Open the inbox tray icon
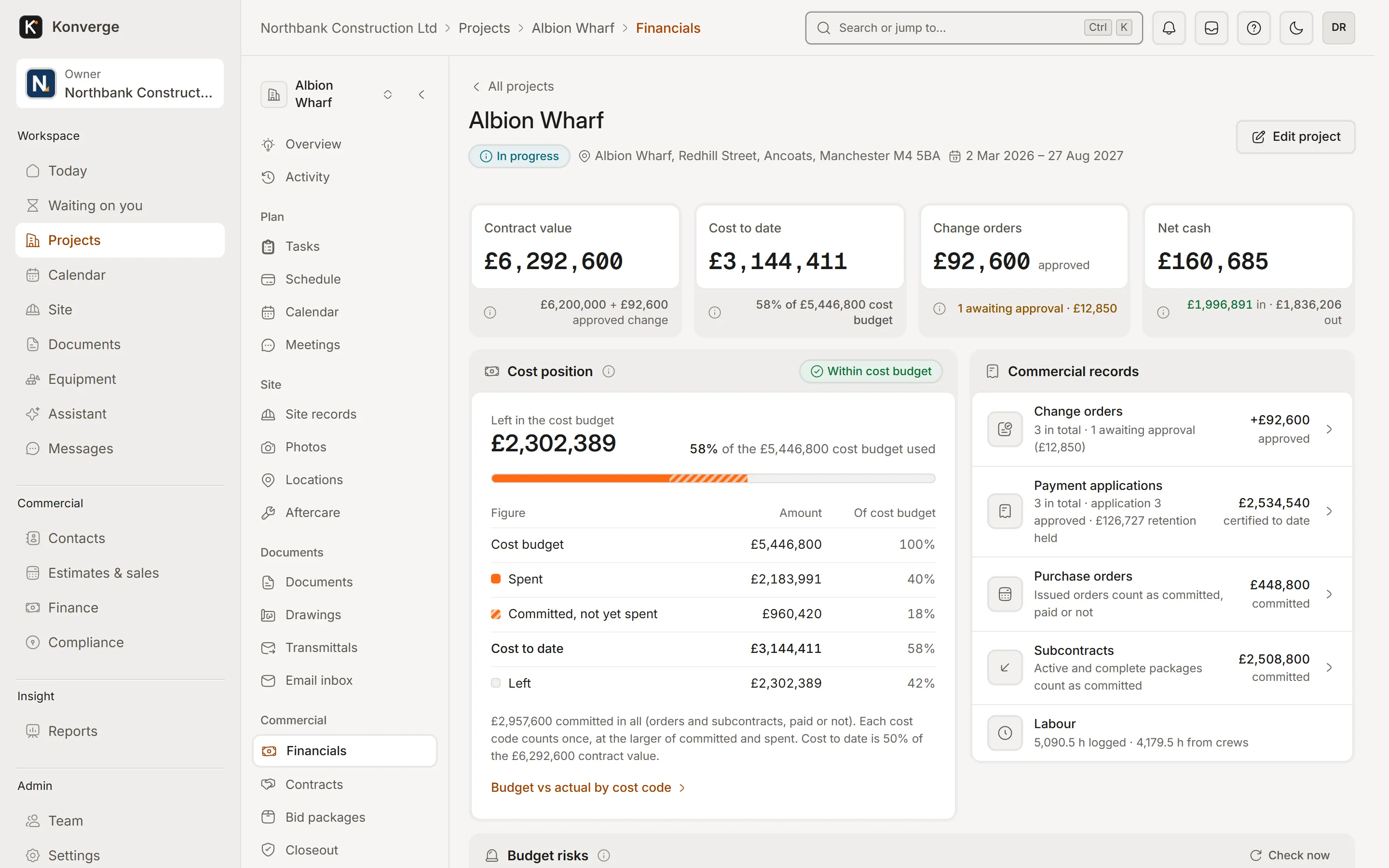Screen dimensions: 1389x868 point(1211,27)
